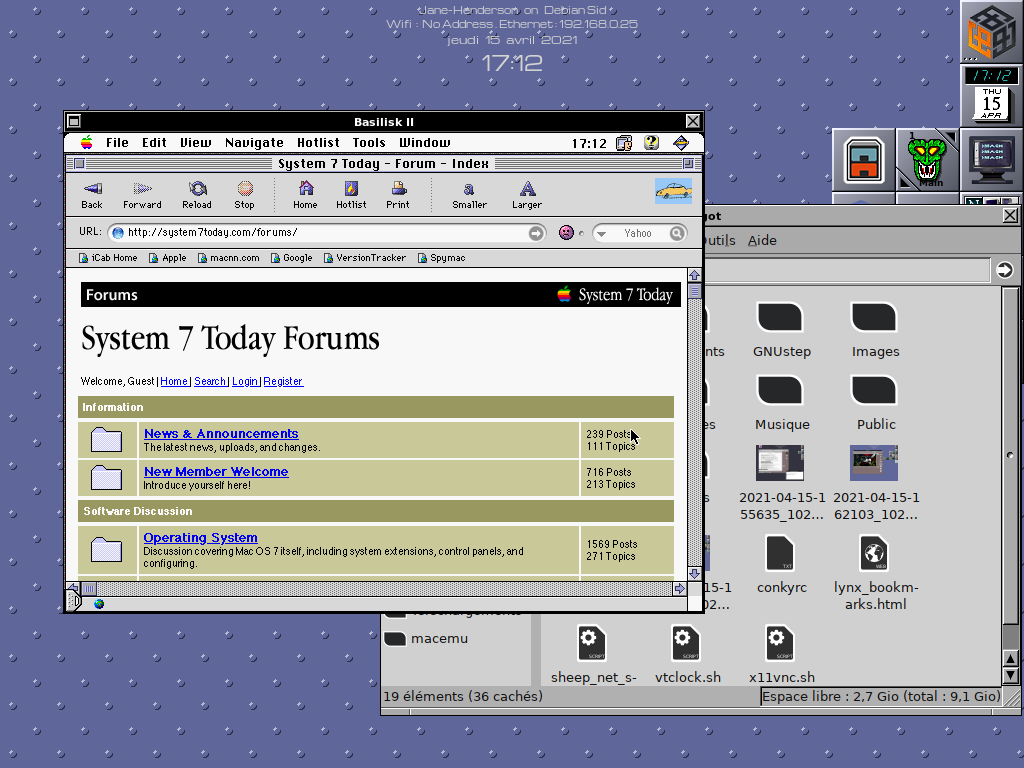This screenshot has width=1024, height=768.
Task: Select the x11vnc.sh script icon
Action: point(780,643)
